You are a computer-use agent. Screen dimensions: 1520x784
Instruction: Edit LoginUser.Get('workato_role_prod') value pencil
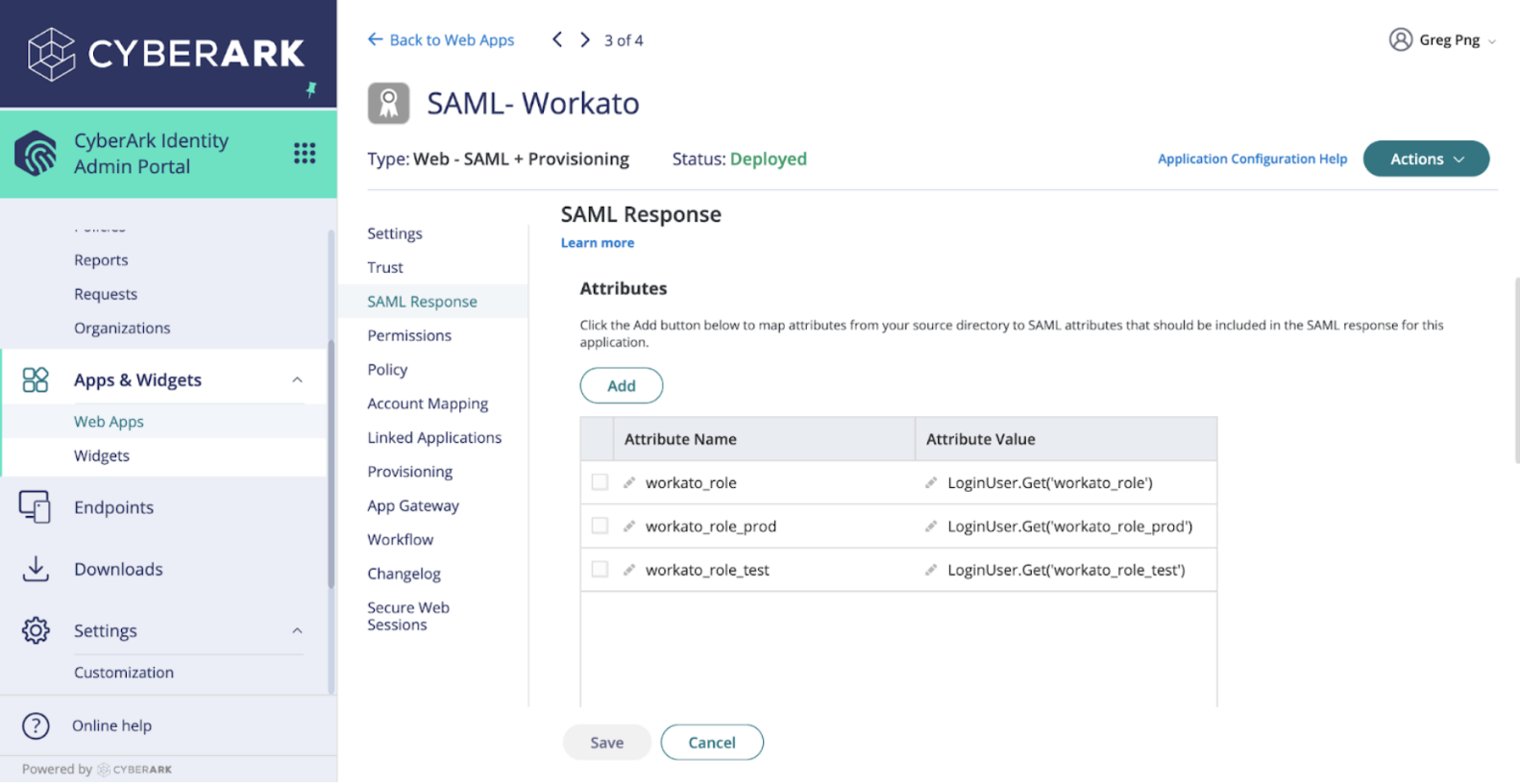[x=931, y=526]
